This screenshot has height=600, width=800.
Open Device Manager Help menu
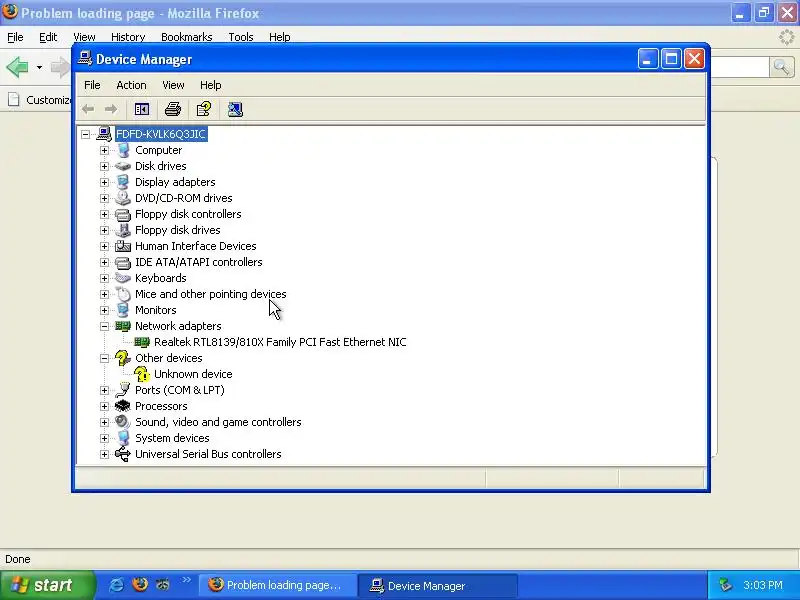210,85
